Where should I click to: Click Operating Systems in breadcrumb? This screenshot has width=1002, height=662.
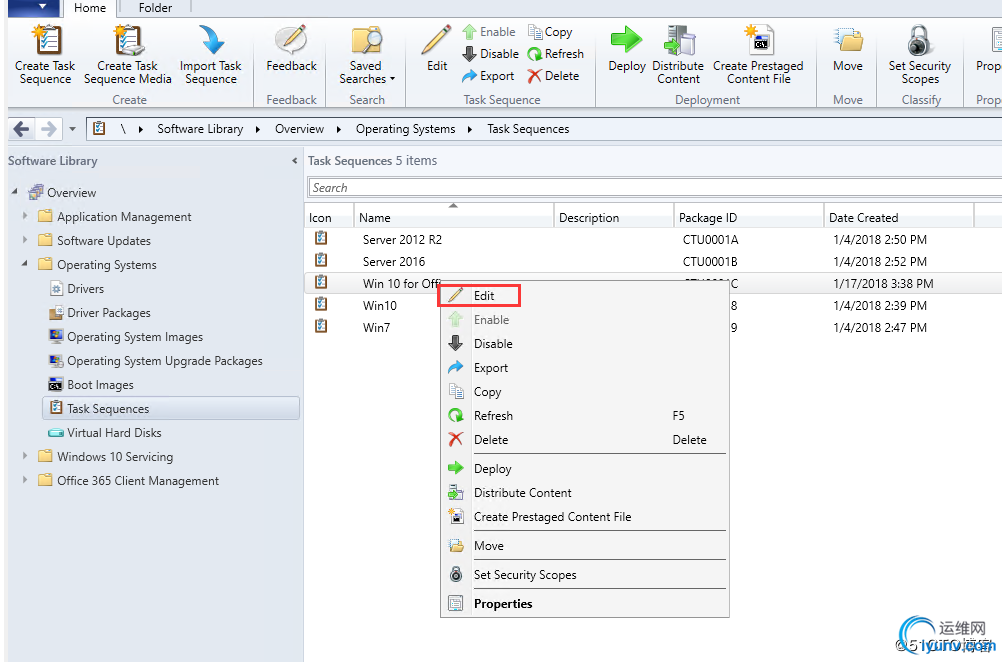coord(405,129)
